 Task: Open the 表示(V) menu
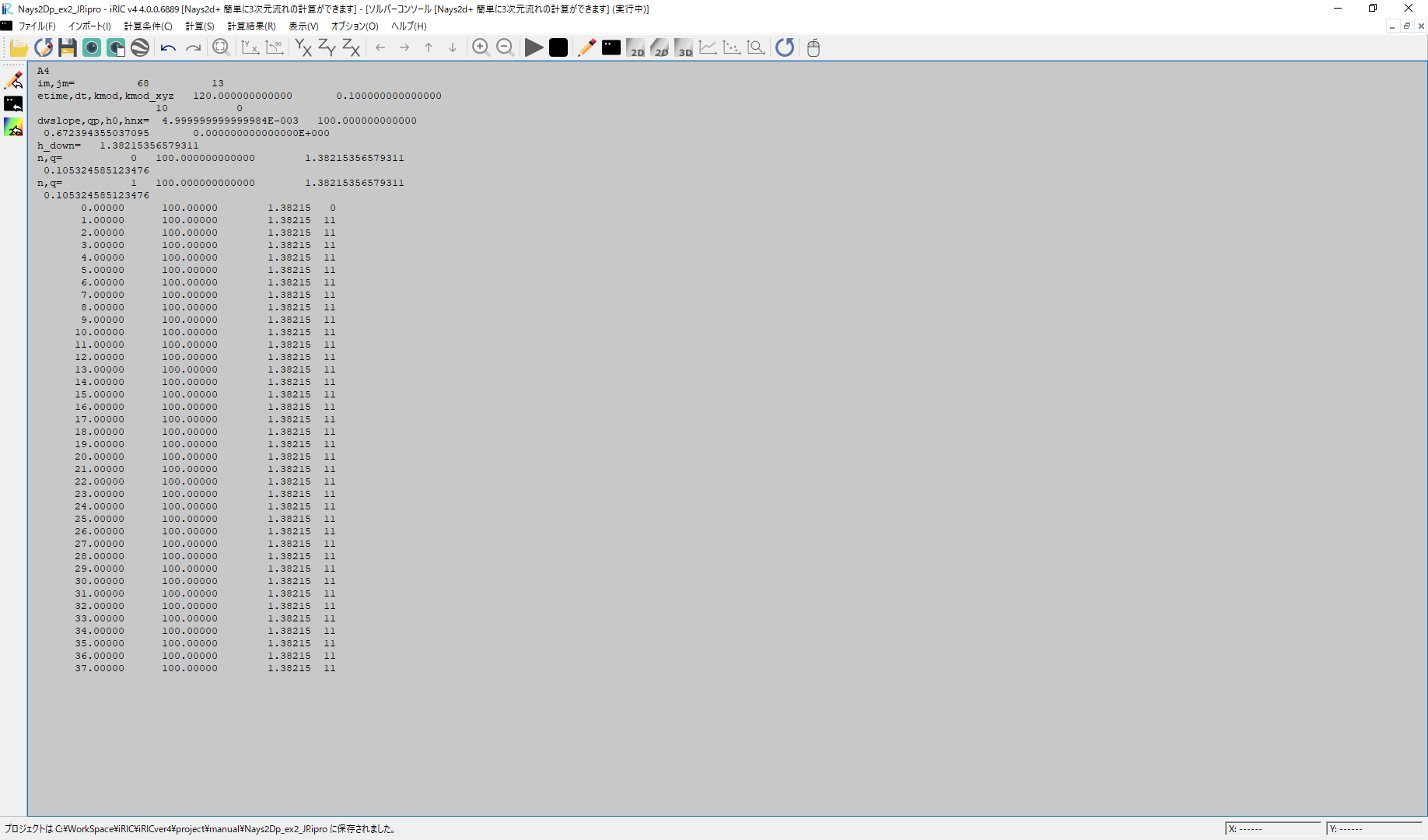pos(303,26)
